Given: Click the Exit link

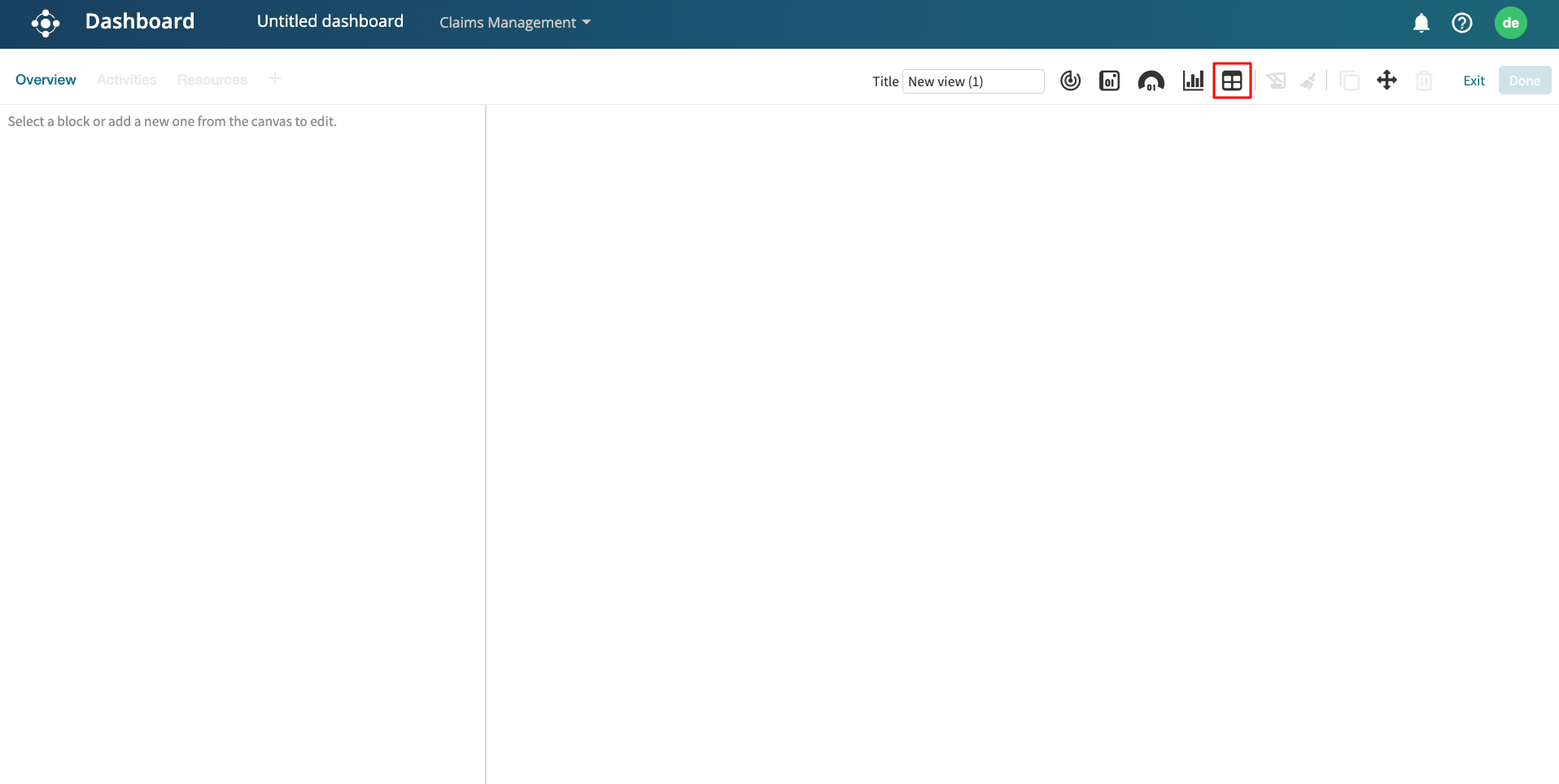Looking at the screenshot, I should 1474,81.
